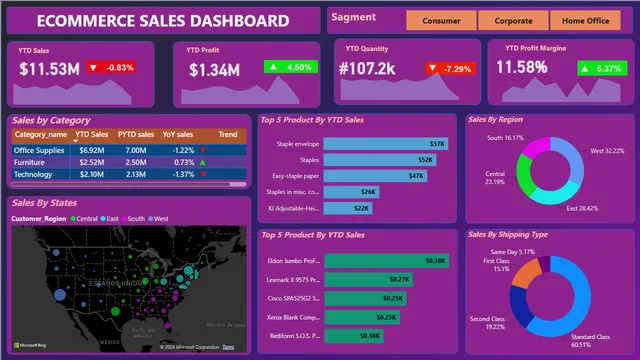
Task: Click the Sales by Category title
Action: pyautogui.click(x=51, y=120)
